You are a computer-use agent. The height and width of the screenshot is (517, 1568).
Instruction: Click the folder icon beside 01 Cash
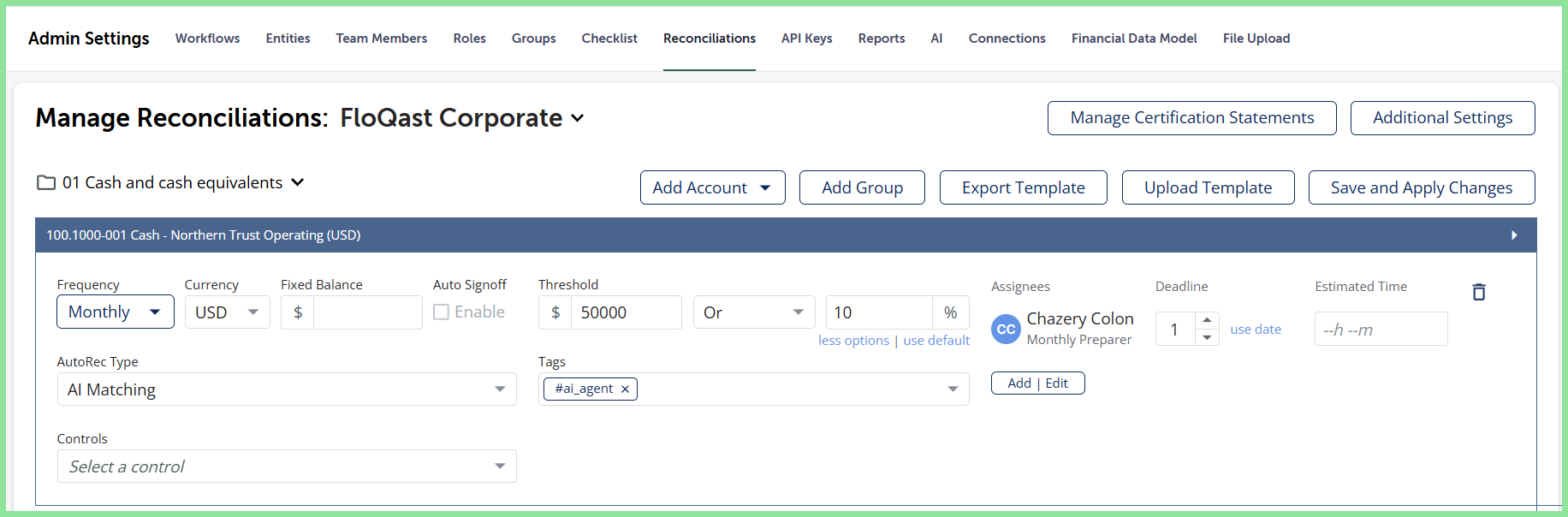[x=46, y=182]
